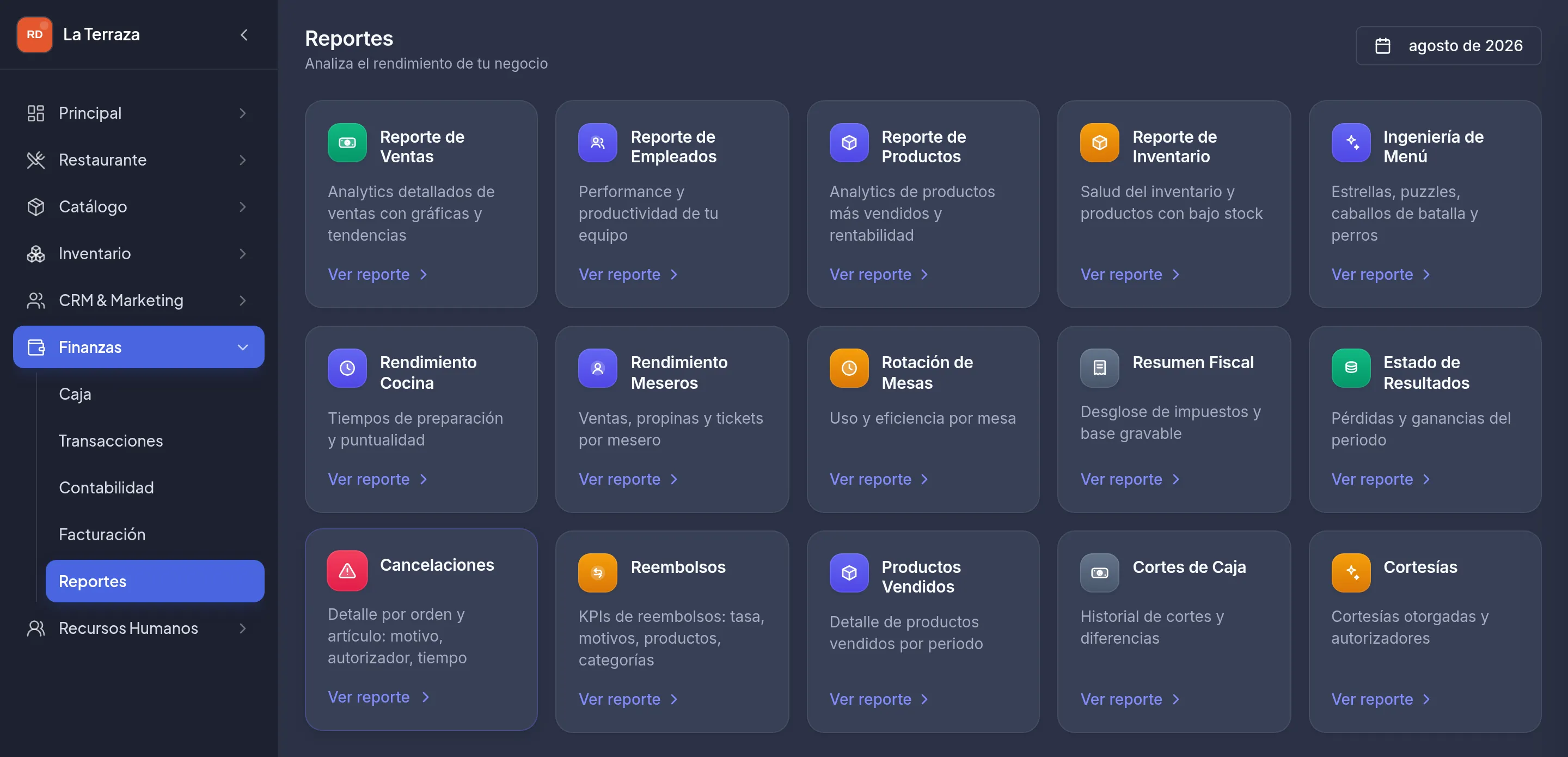Image resolution: width=1568 pixels, height=757 pixels.
Task: Click Ver reporte under Resumen Fiscal
Action: tap(1130, 479)
